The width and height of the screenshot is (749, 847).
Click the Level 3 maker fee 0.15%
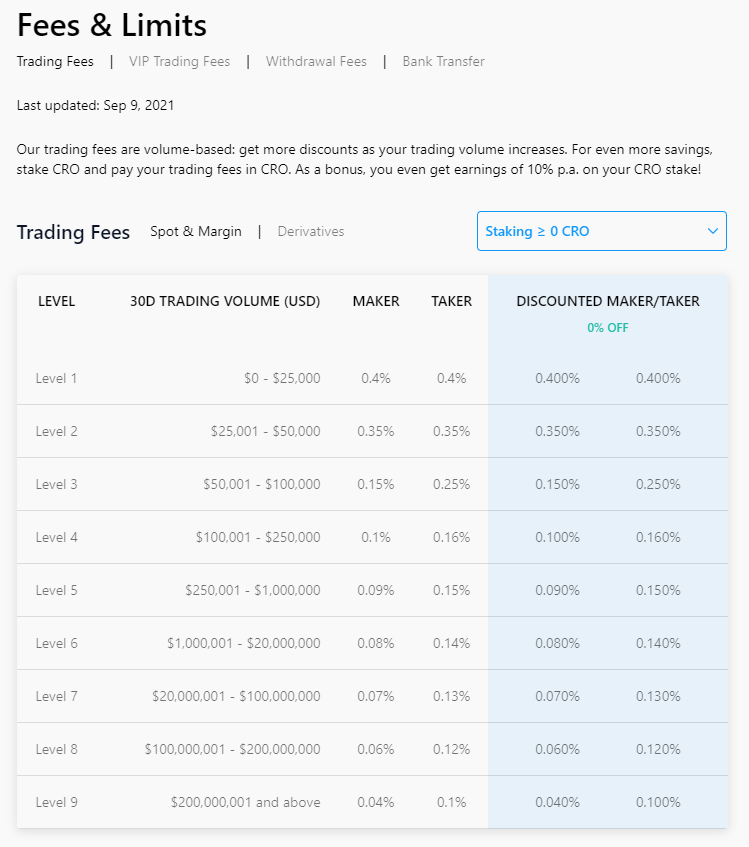(376, 484)
